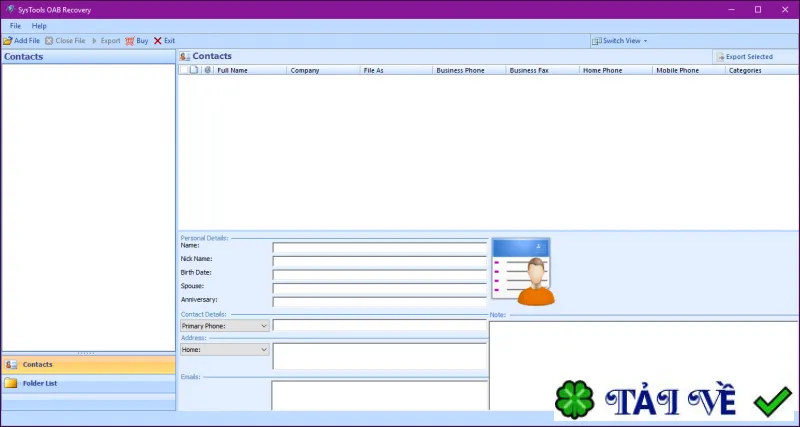Maximize the SysTools OAB Recovery window

coord(758,9)
